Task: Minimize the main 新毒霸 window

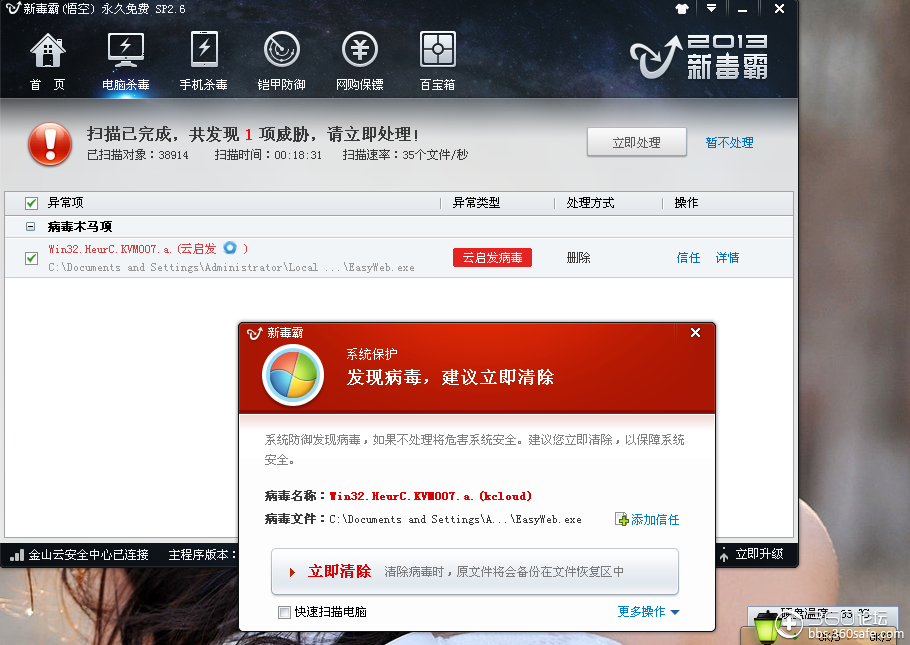Action: coord(742,9)
